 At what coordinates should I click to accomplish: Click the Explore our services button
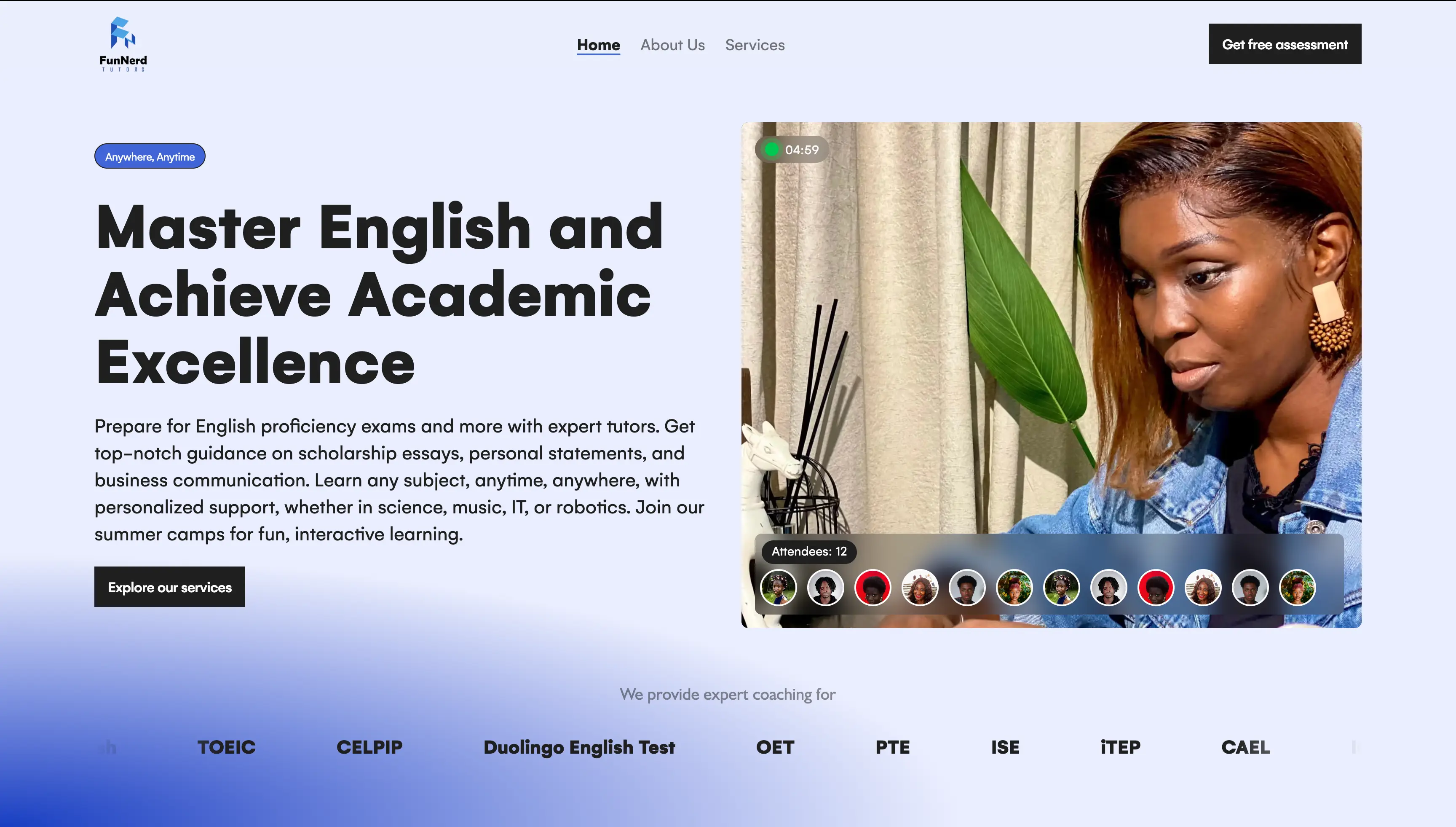[170, 587]
